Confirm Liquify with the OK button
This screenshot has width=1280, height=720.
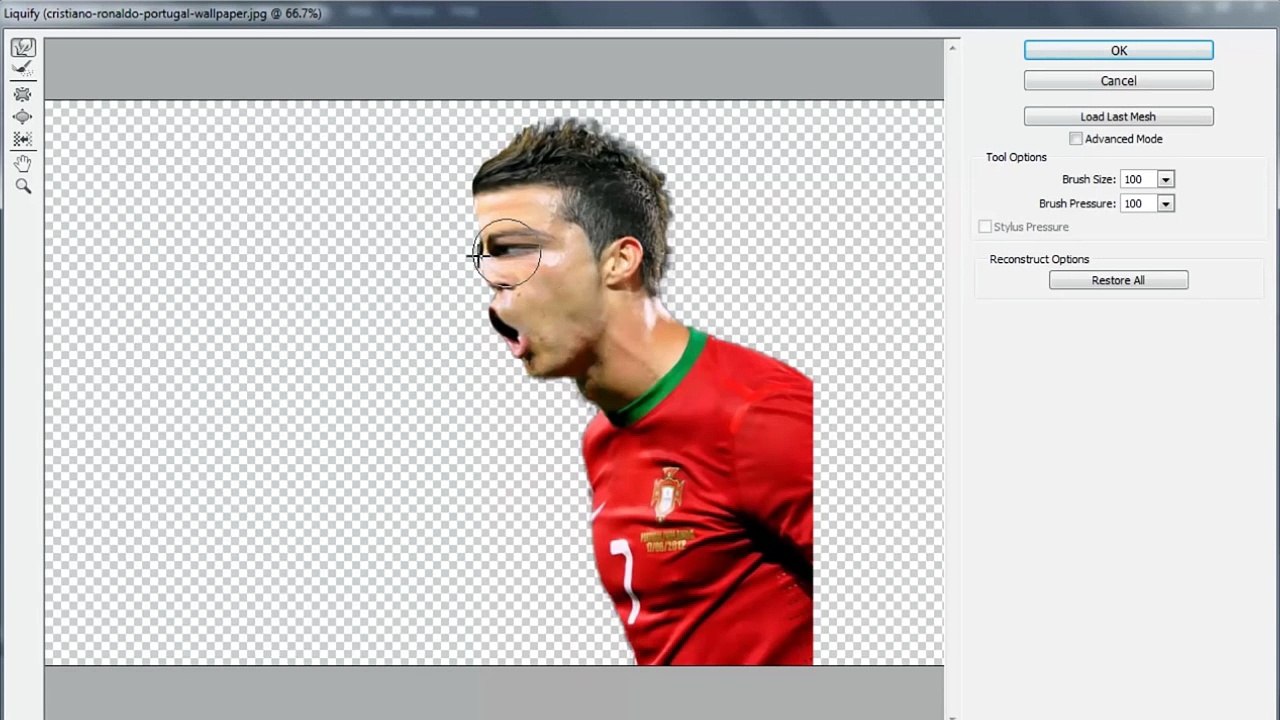coord(1119,50)
